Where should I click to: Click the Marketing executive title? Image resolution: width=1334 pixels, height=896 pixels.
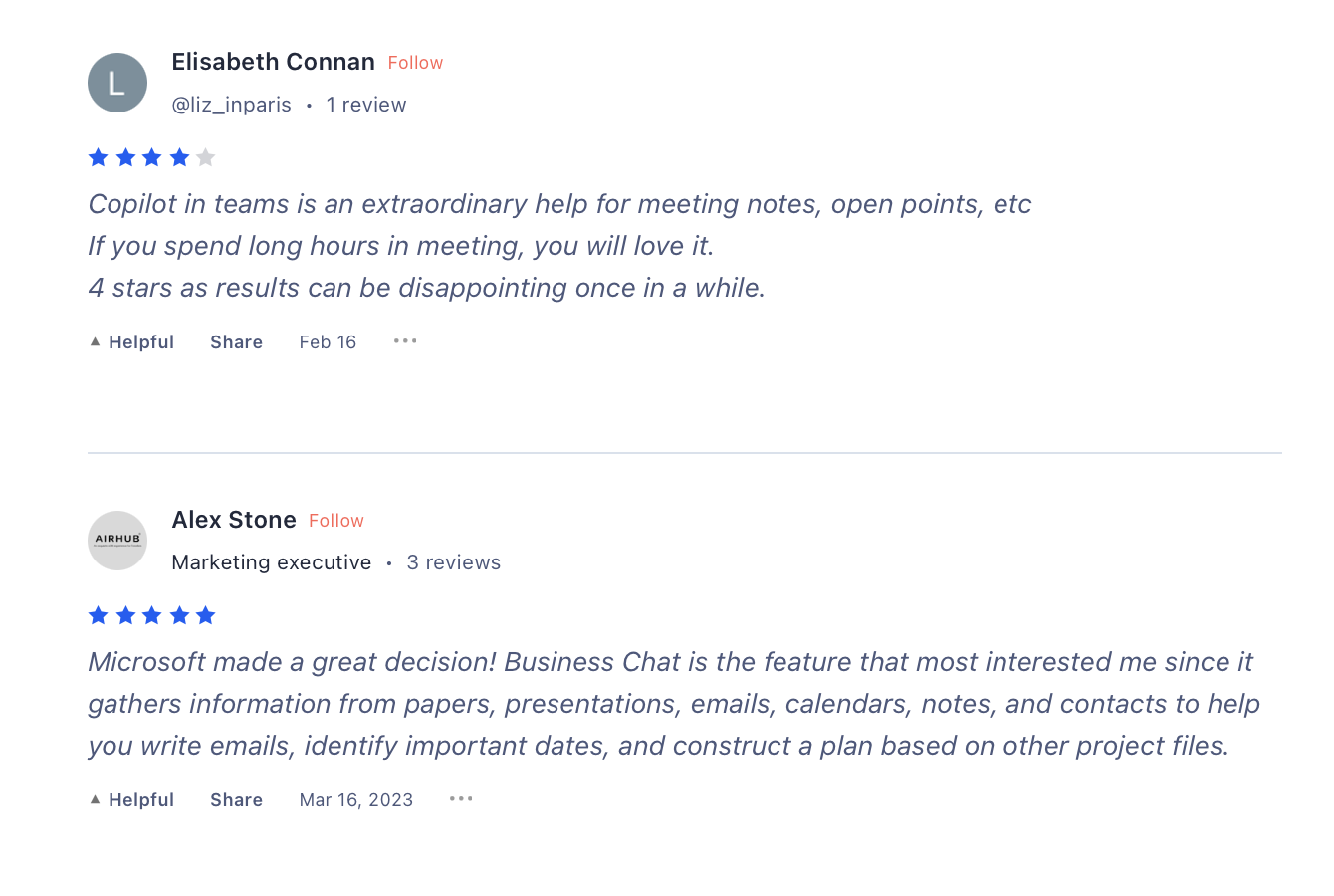[272, 562]
